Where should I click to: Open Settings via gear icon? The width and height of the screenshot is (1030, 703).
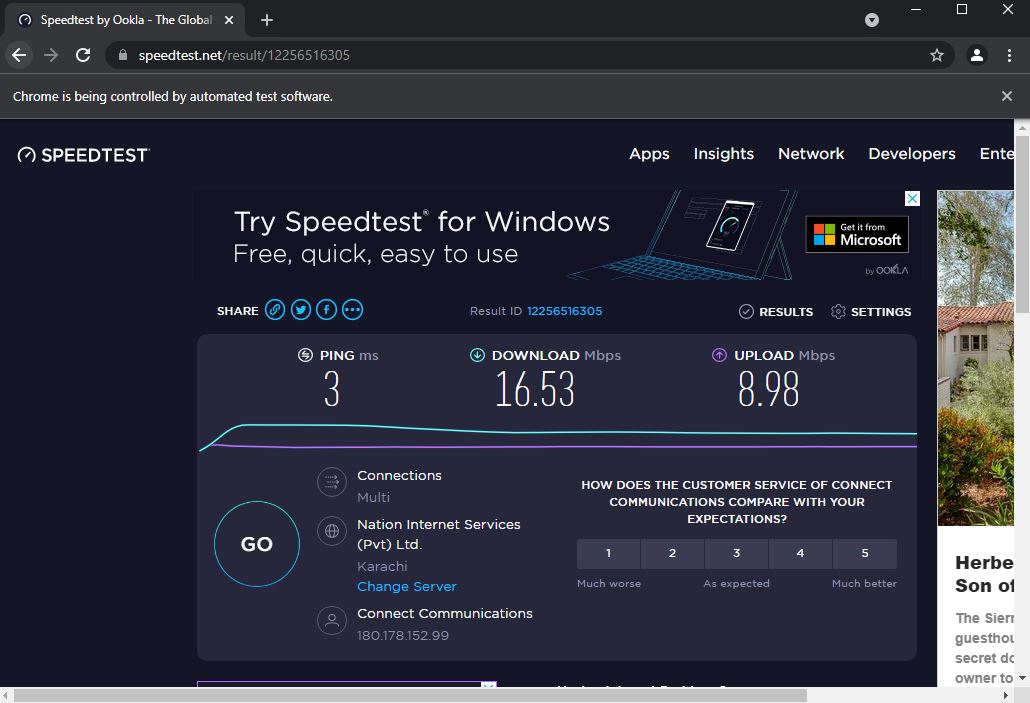[x=838, y=311]
